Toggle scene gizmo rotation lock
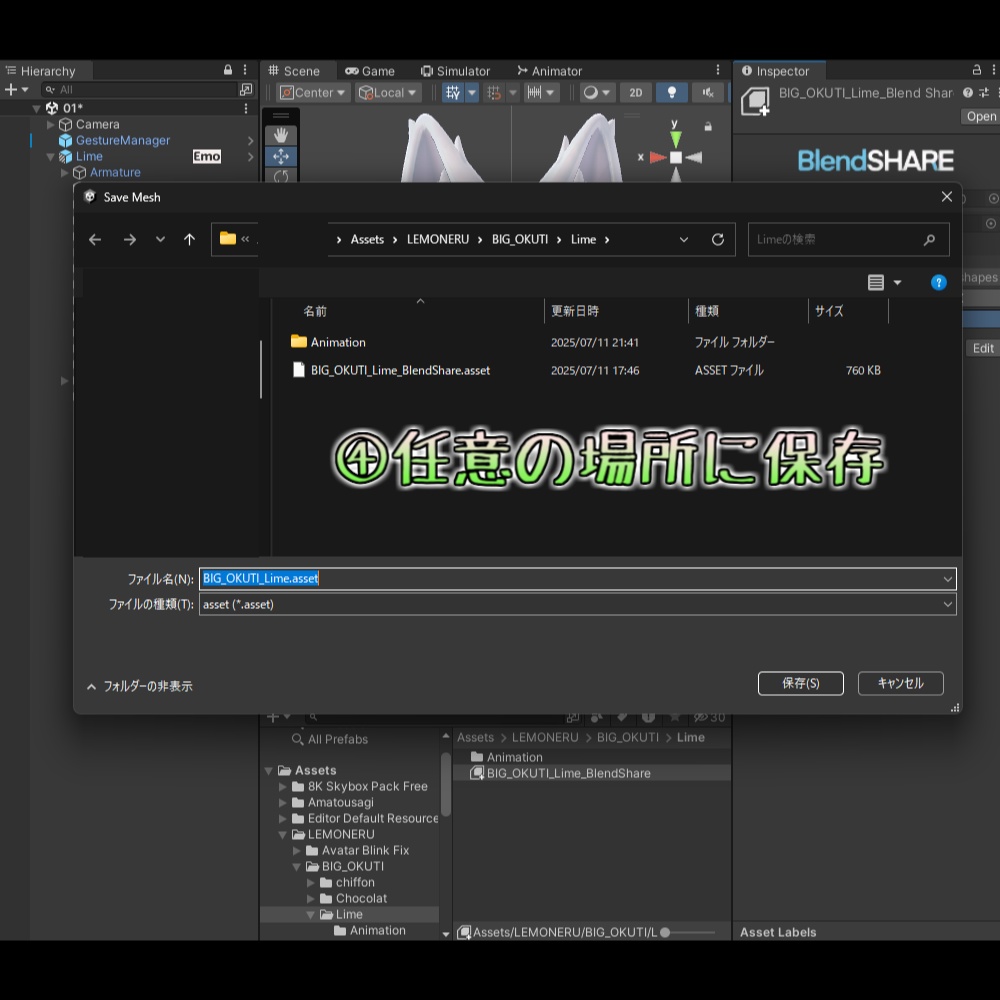Viewport: 1000px width, 1000px height. click(x=708, y=126)
